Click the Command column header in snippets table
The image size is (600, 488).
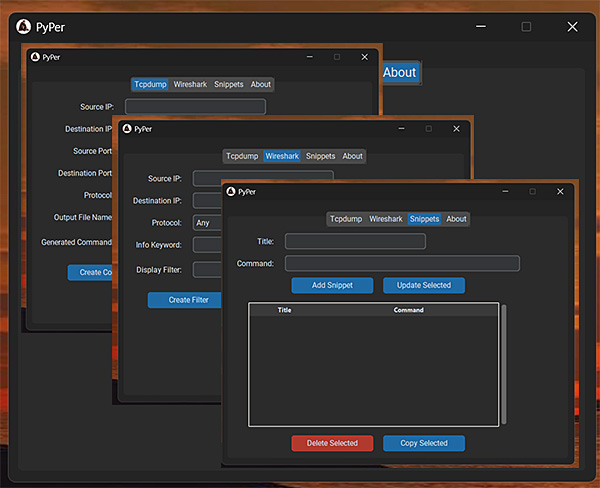(x=409, y=310)
